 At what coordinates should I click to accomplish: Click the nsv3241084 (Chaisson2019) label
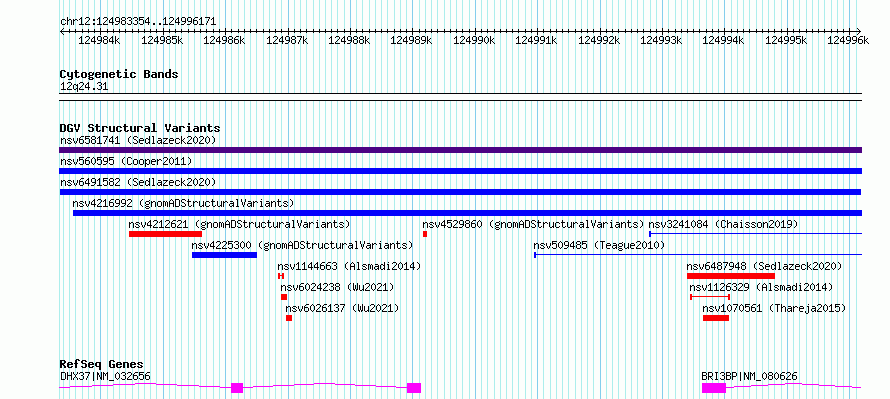click(723, 224)
